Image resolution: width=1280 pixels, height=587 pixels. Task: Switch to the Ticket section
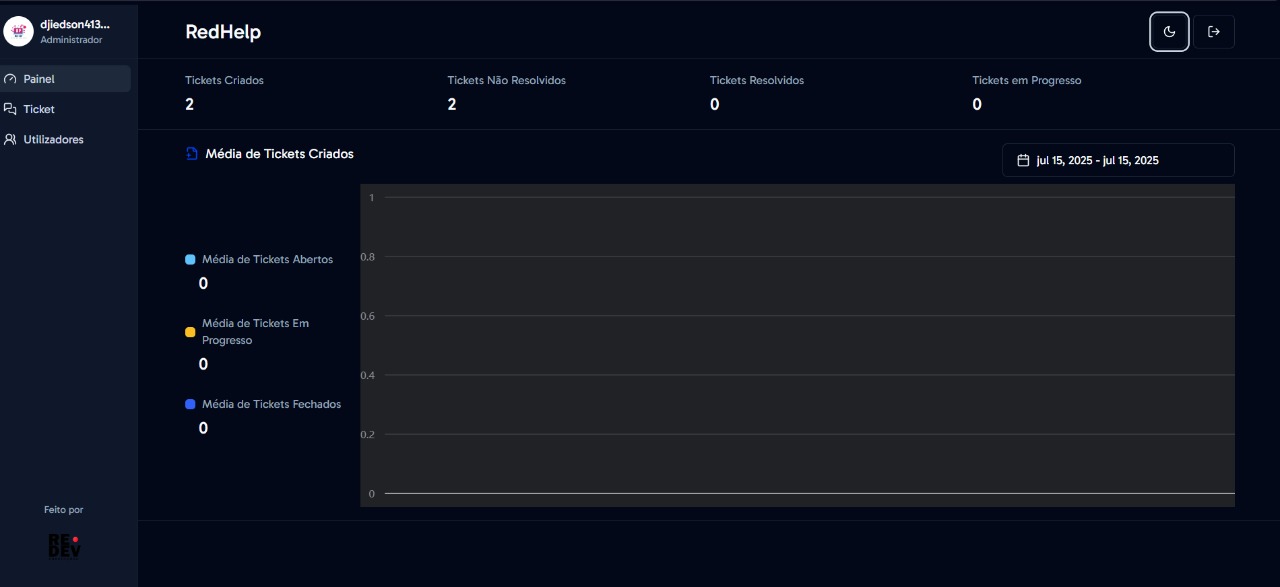point(39,109)
